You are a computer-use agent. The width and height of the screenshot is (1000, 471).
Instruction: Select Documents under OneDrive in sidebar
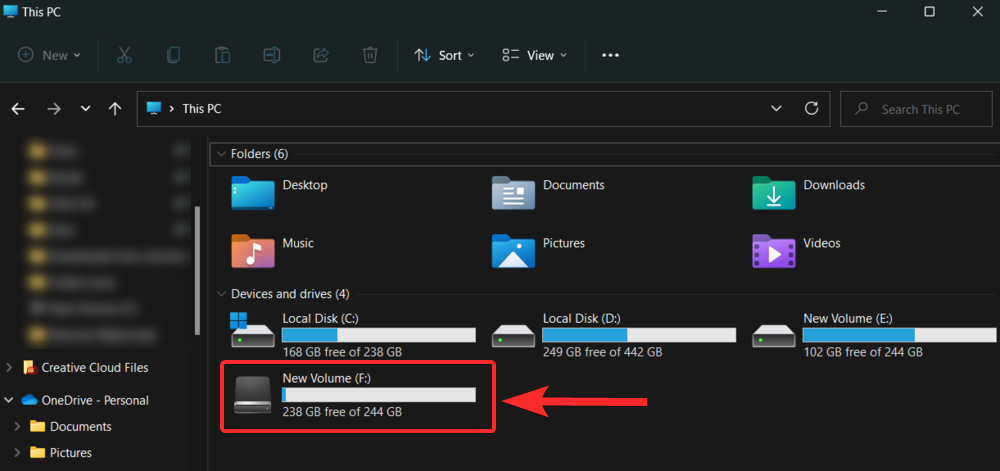coord(71,426)
